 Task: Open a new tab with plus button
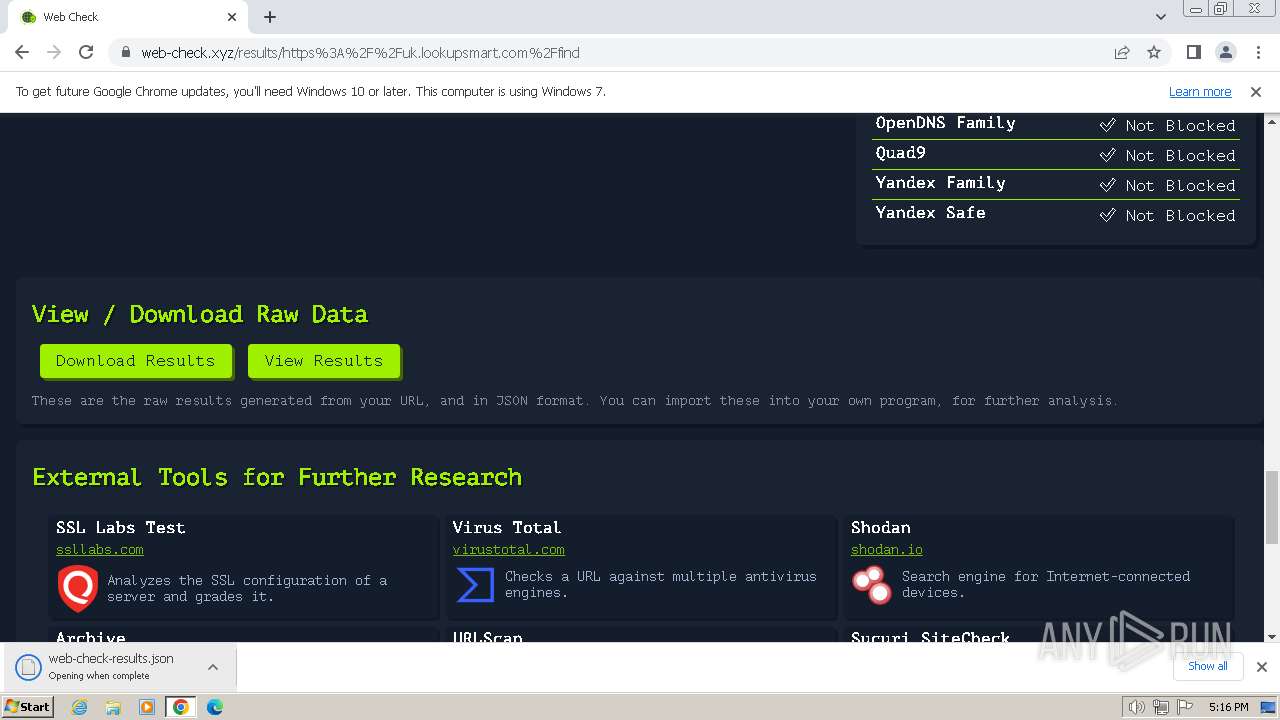click(x=270, y=17)
